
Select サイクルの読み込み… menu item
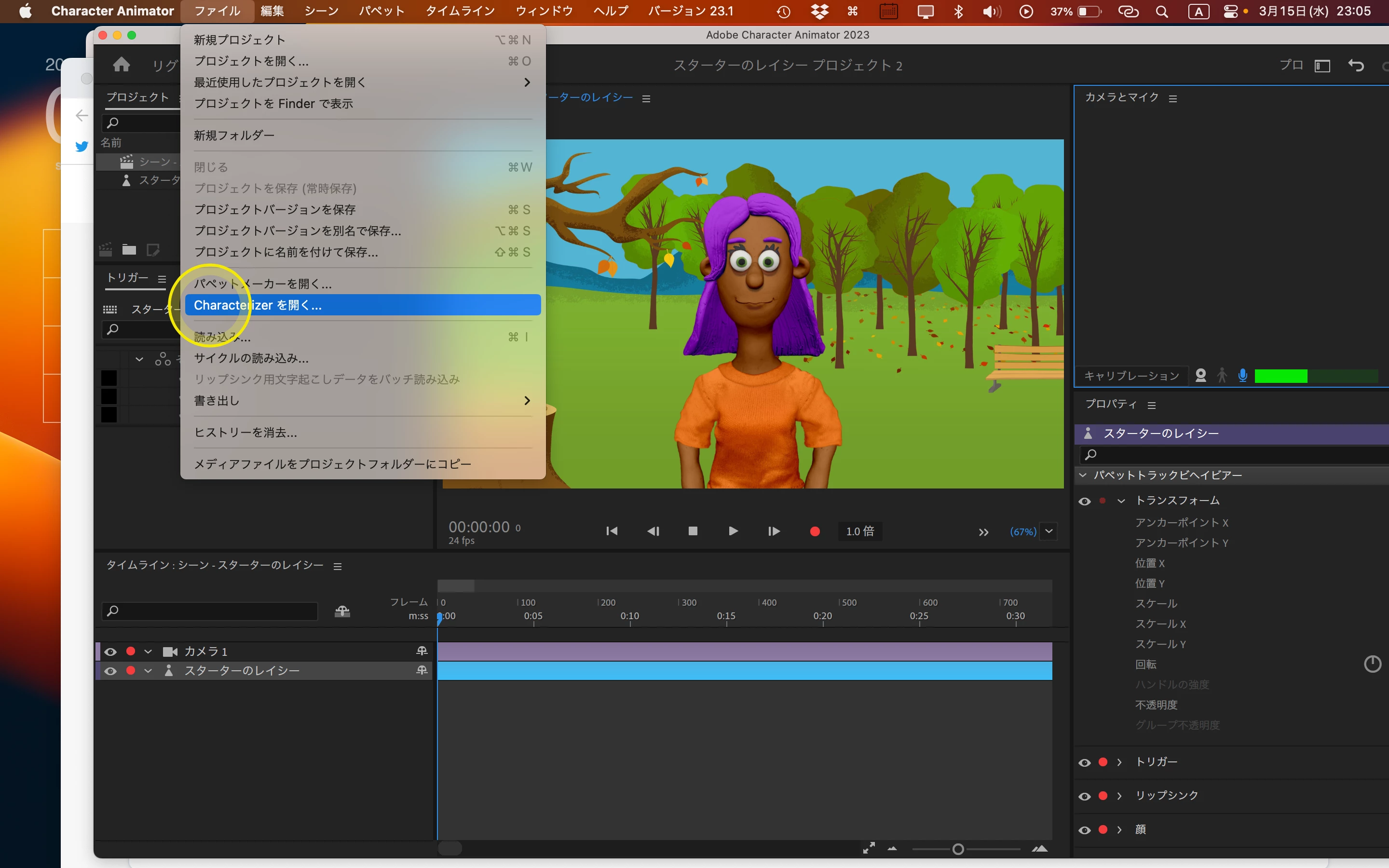tap(251, 358)
